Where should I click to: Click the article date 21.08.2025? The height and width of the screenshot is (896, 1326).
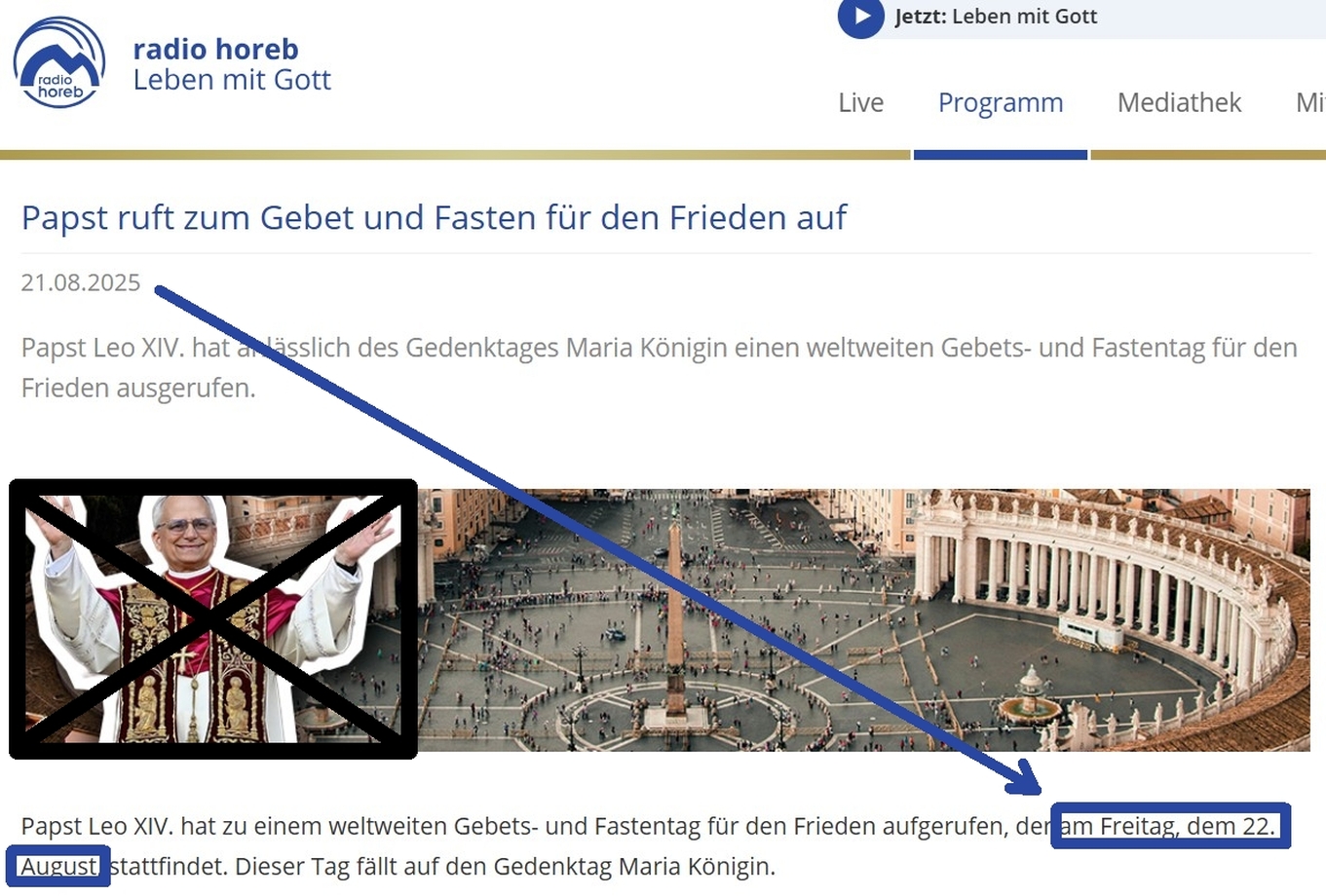pos(81,282)
